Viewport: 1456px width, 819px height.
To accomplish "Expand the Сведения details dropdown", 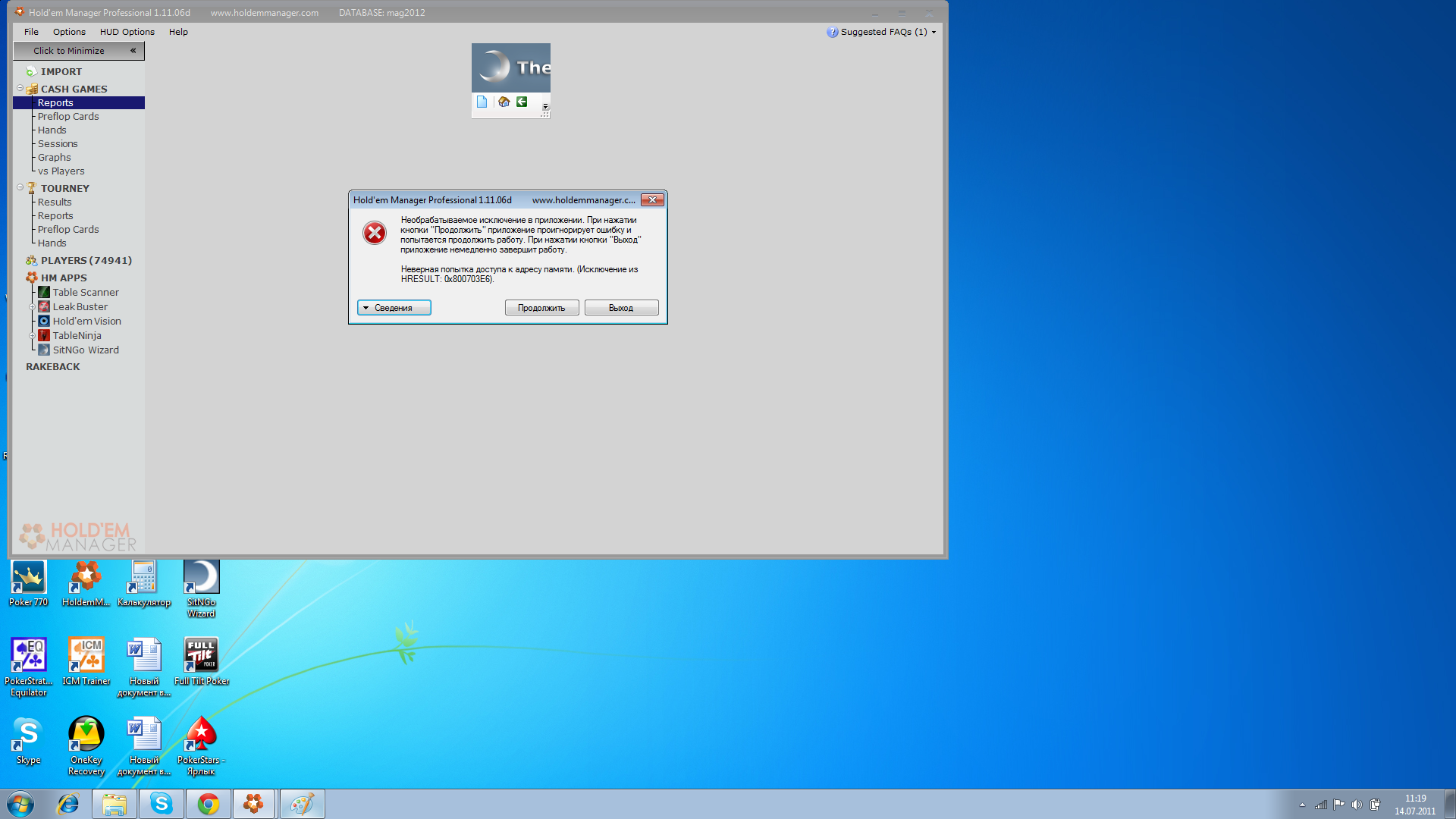I will click(394, 308).
